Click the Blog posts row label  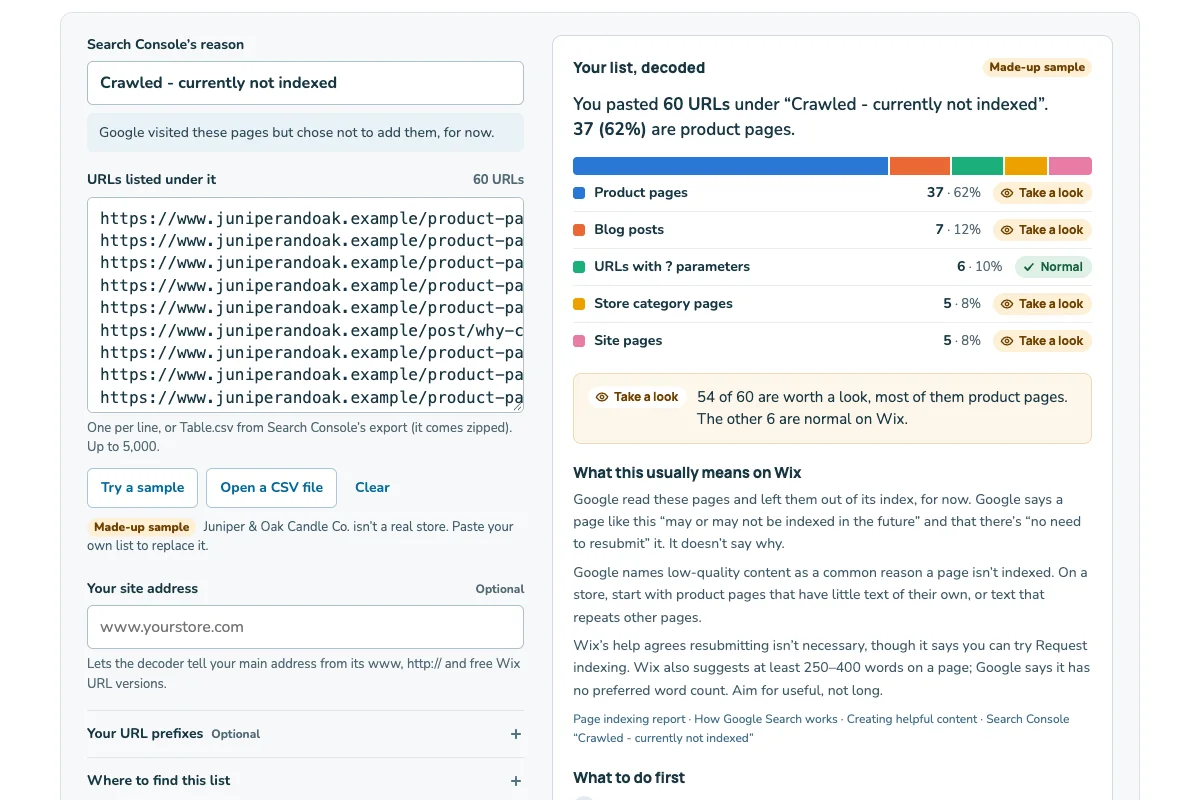629,230
